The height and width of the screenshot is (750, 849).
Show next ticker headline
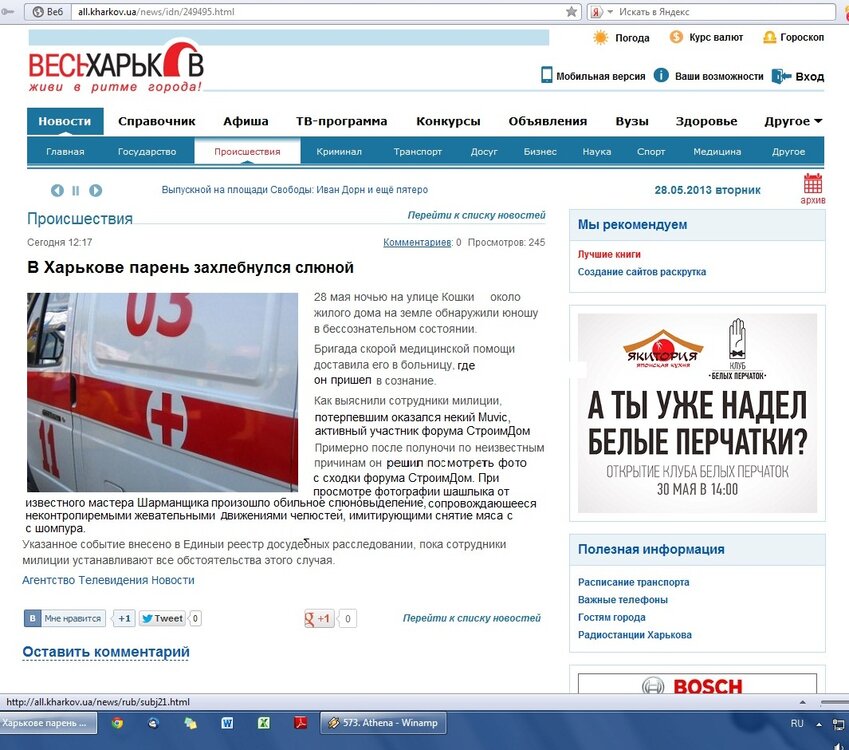click(95, 191)
